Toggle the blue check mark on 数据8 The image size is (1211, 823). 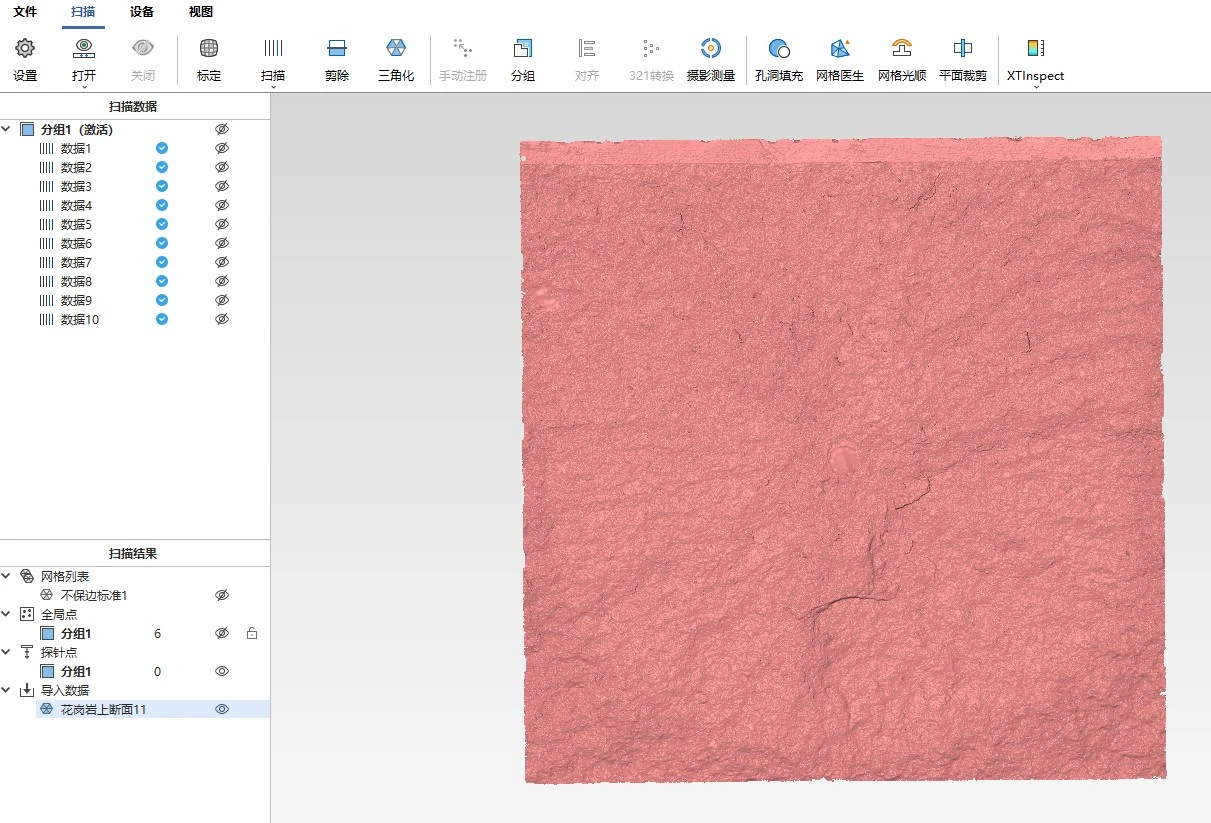[162, 281]
